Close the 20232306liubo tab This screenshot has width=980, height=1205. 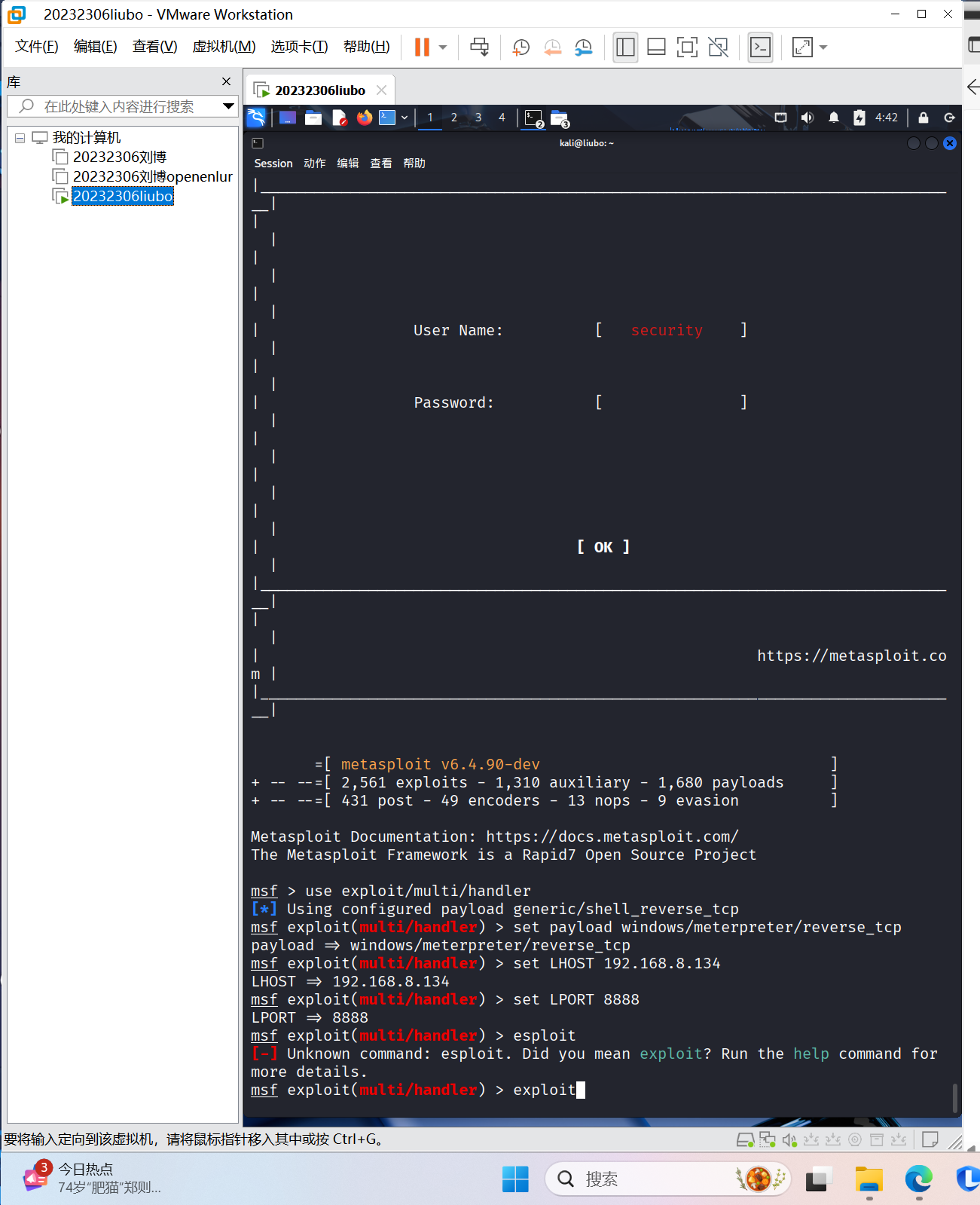coord(382,90)
